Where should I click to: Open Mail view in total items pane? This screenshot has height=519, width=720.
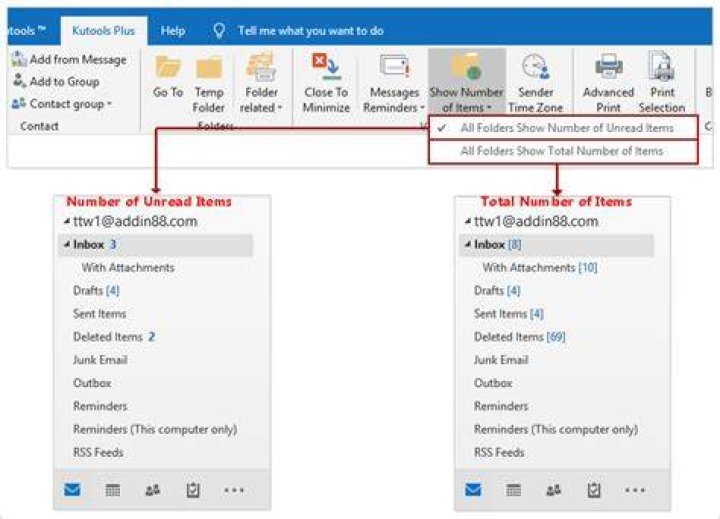click(473, 490)
